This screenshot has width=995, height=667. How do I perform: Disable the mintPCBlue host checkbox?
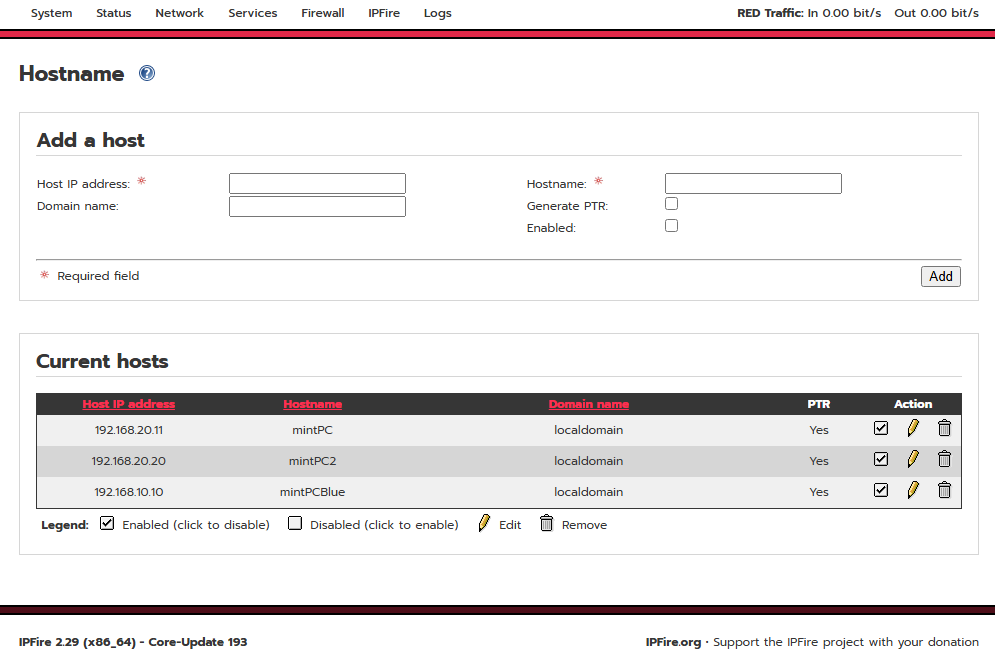[x=881, y=490]
